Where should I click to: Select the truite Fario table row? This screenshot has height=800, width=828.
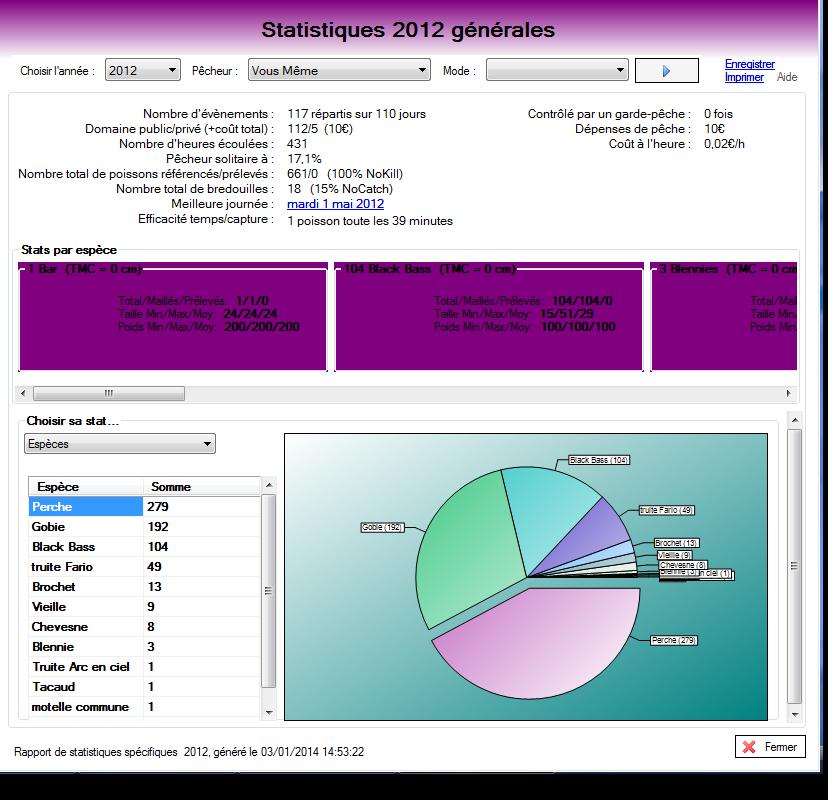pos(144,567)
